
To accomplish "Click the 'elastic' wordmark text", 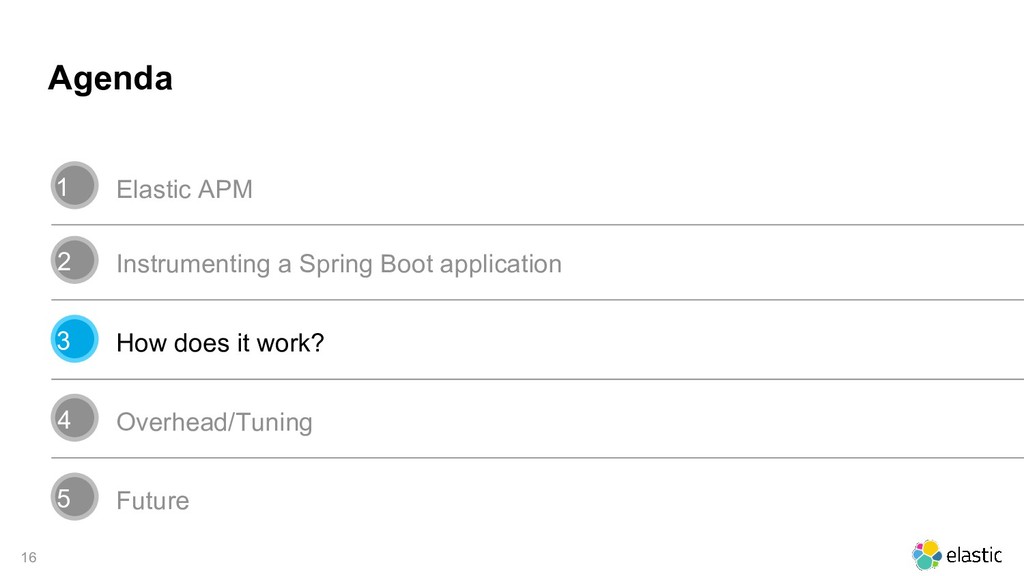I will (974, 555).
